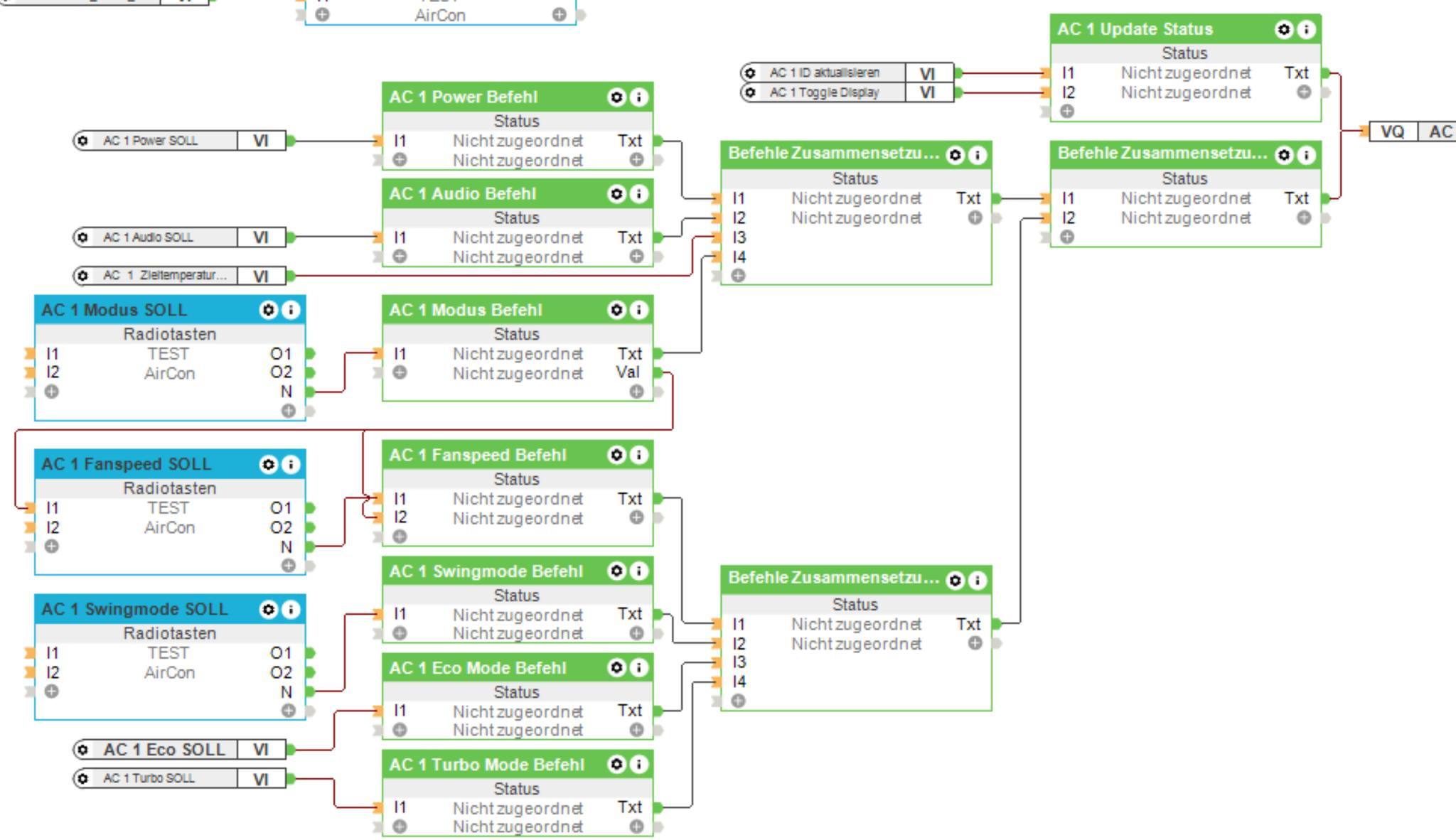
Task: Click info icon on AC 1 Swingmode SOLL block
Action: 291,610
